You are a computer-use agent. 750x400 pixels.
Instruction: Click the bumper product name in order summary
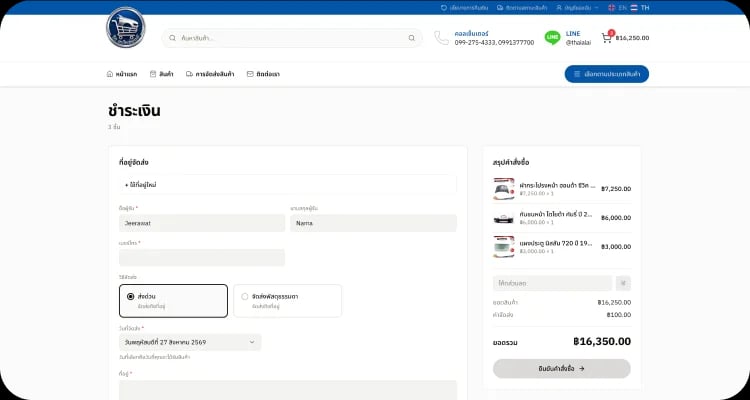[556, 214]
